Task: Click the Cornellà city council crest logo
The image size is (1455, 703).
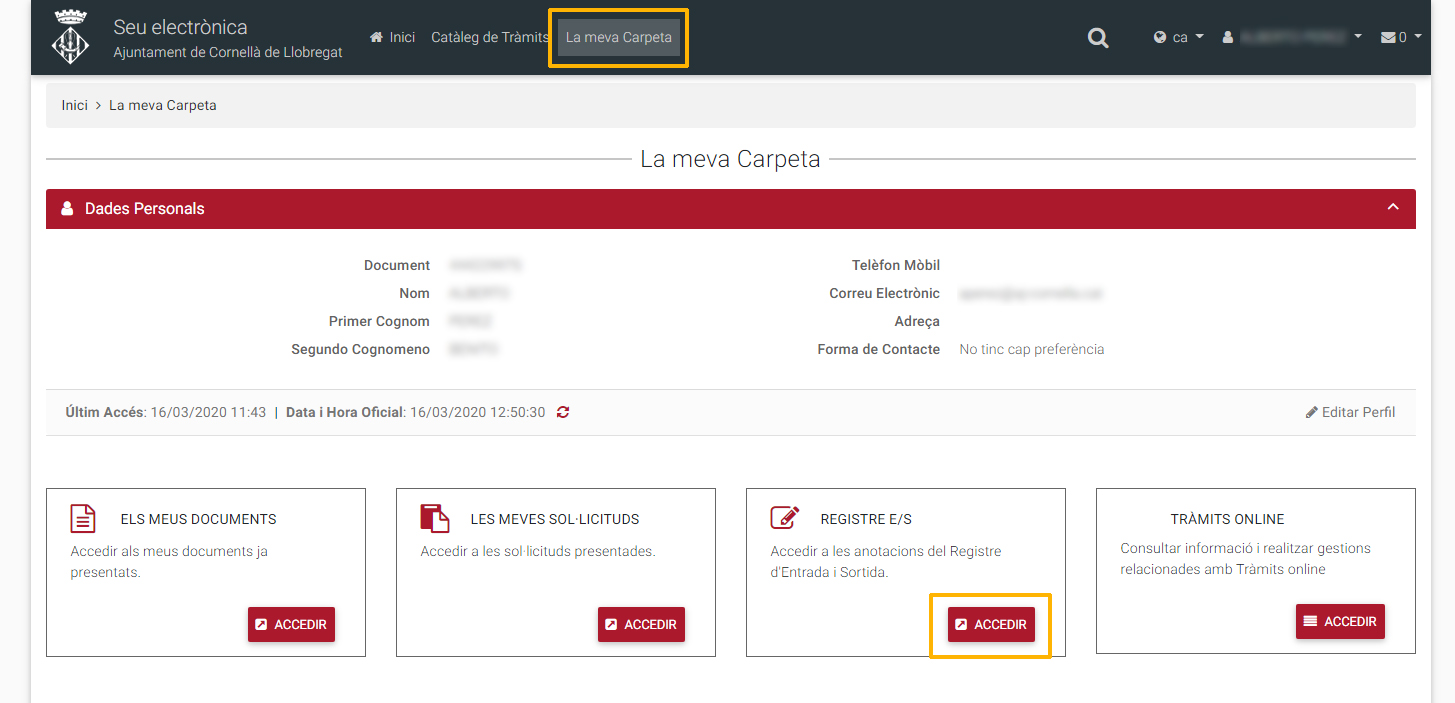Action: point(71,38)
